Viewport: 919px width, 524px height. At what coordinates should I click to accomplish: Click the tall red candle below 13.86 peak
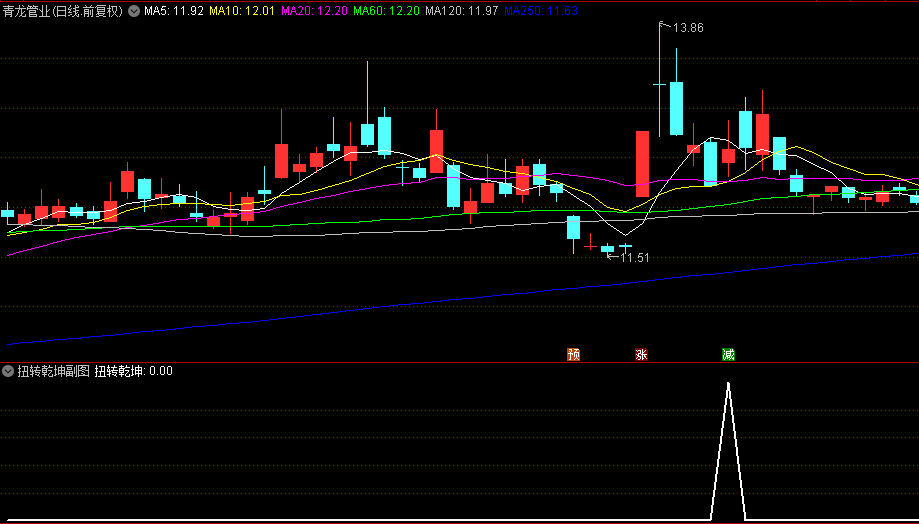(x=642, y=164)
